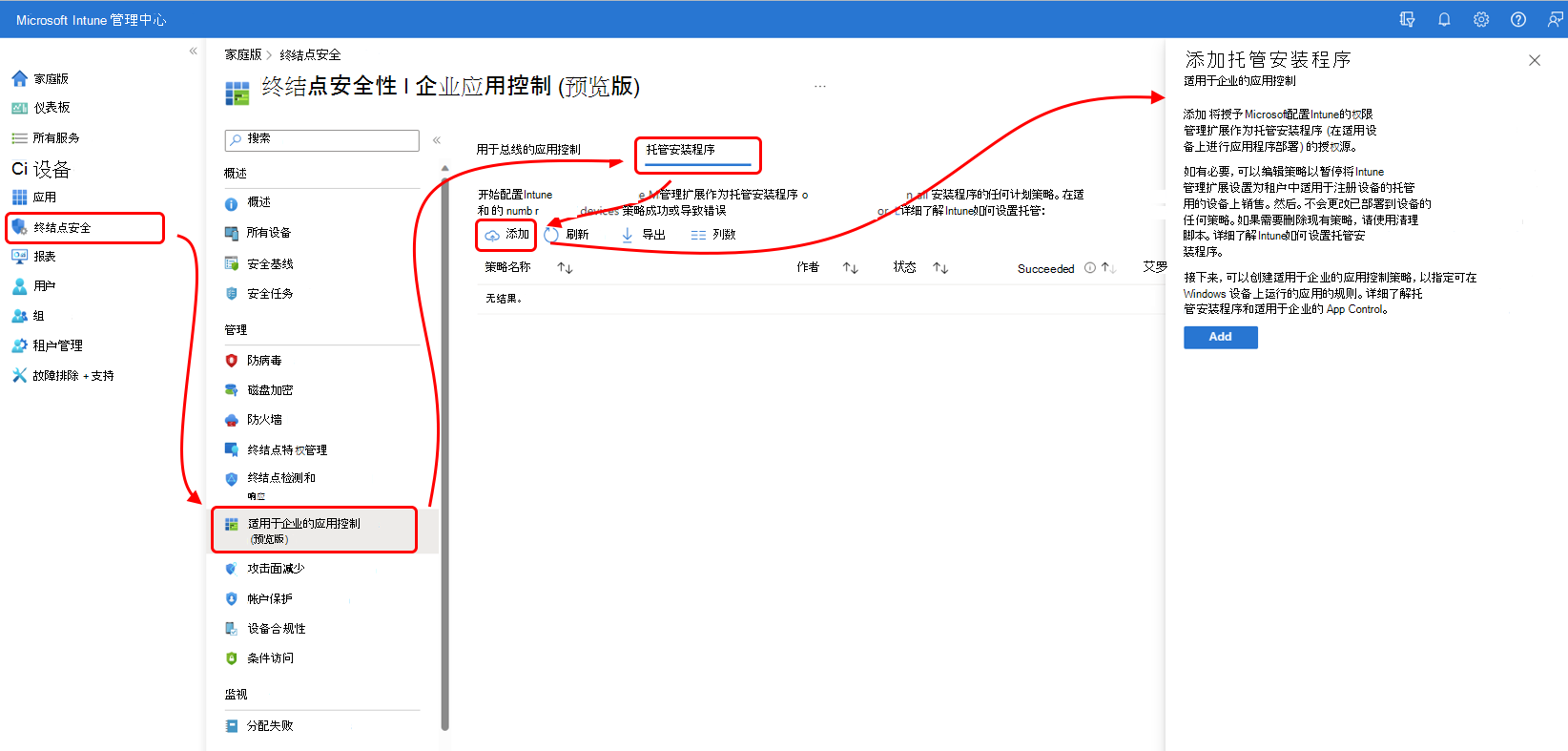This screenshot has width=1568, height=751.
Task: Open 概述 overview item in the submenu
Action: [x=248, y=203]
